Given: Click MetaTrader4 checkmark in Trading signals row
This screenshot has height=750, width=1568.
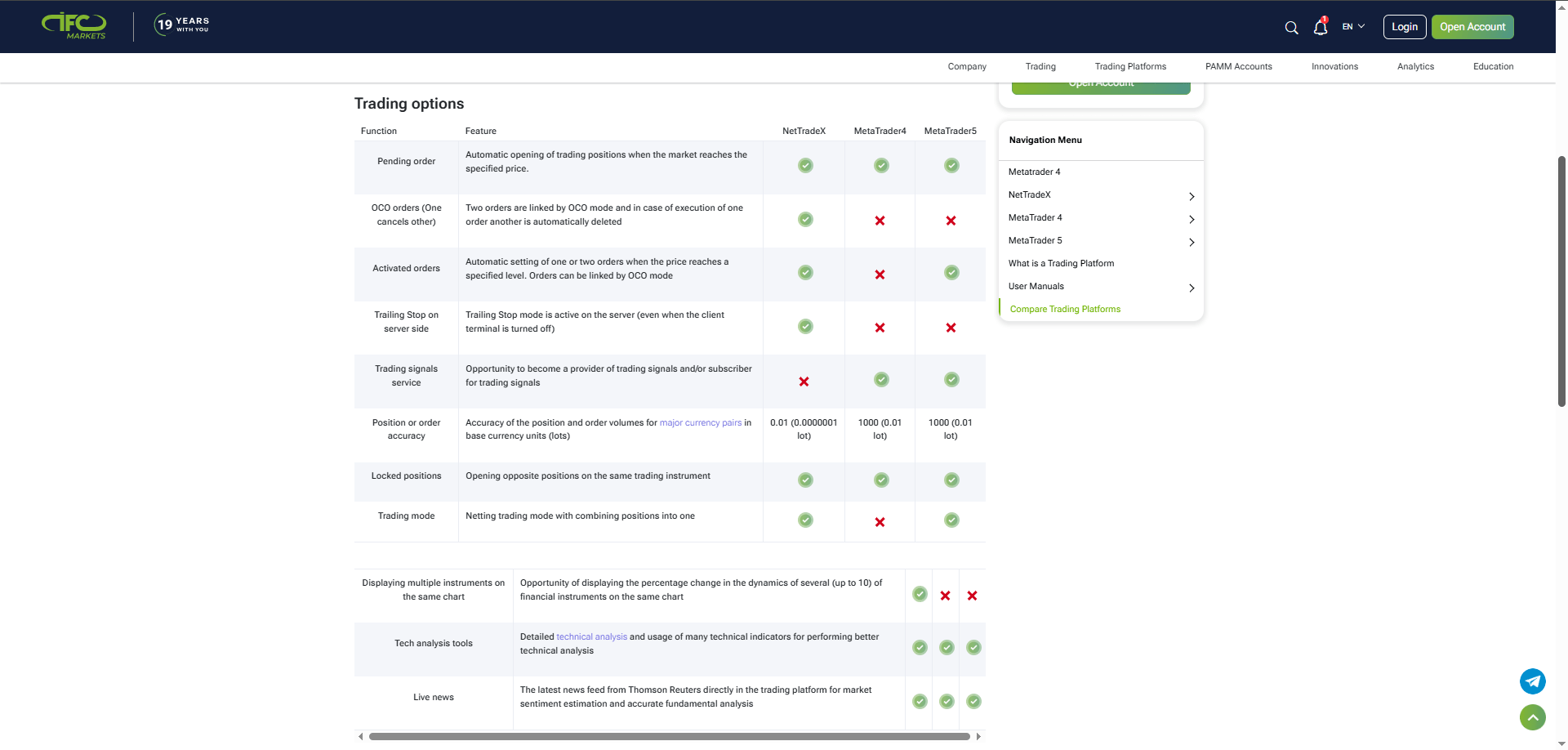Looking at the screenshot, I should 881,380.
